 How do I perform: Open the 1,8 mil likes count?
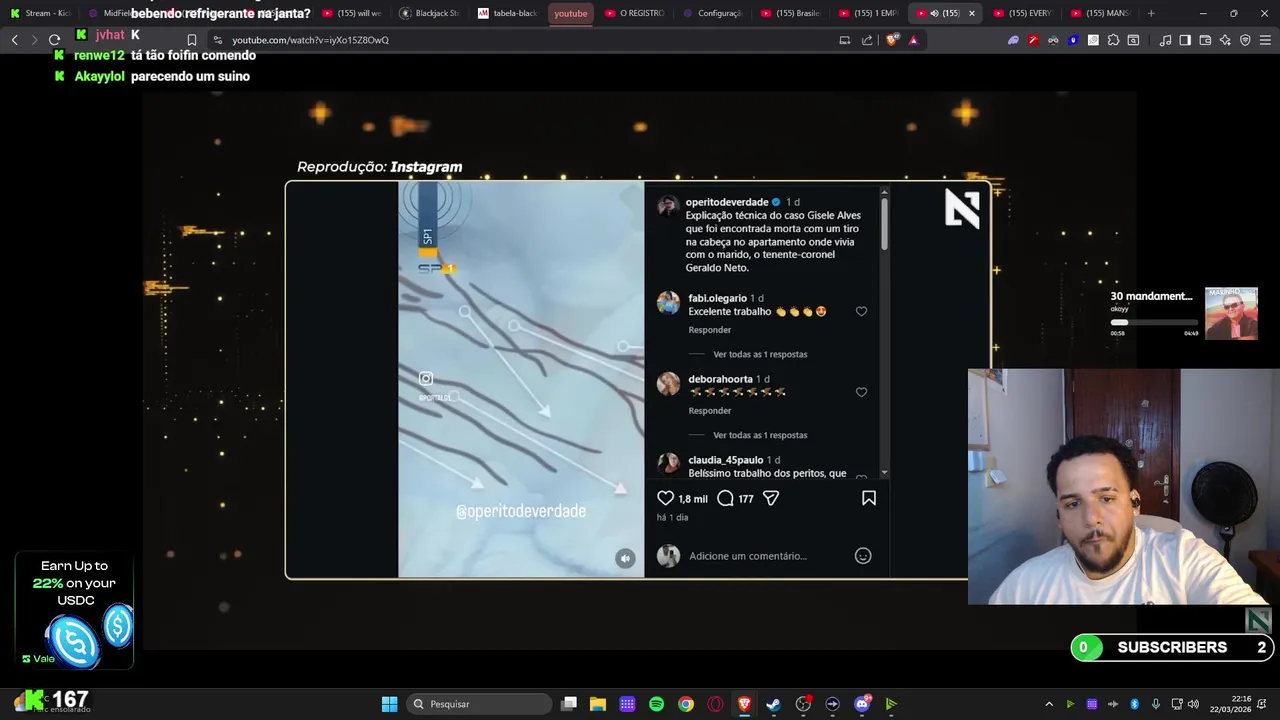pyautogui.click(x=693, y=499)
